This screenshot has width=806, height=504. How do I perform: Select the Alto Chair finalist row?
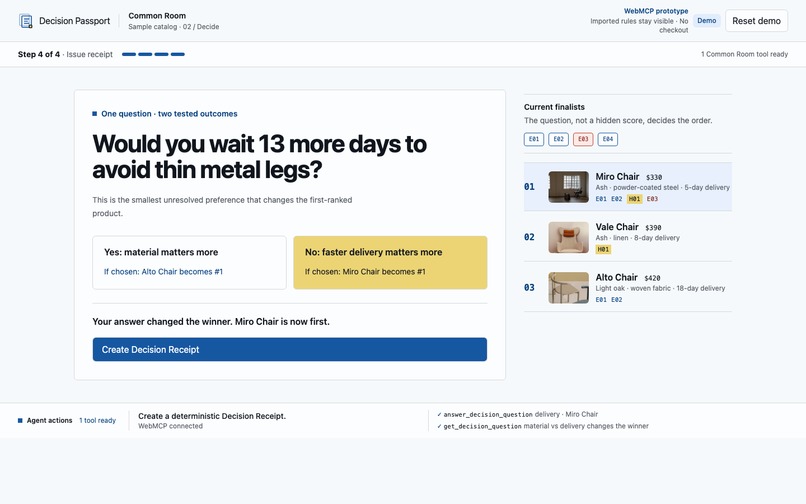628,287
